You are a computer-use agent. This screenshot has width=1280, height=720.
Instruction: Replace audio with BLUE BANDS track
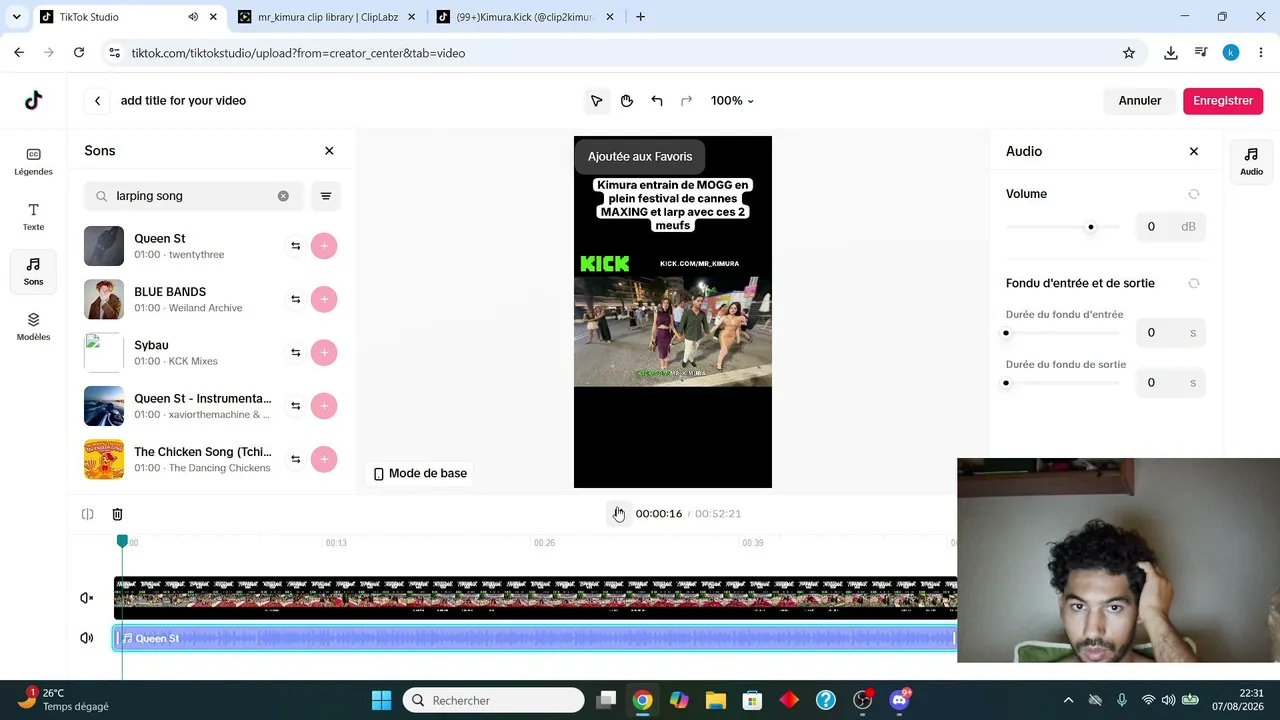tap(295, 299)
